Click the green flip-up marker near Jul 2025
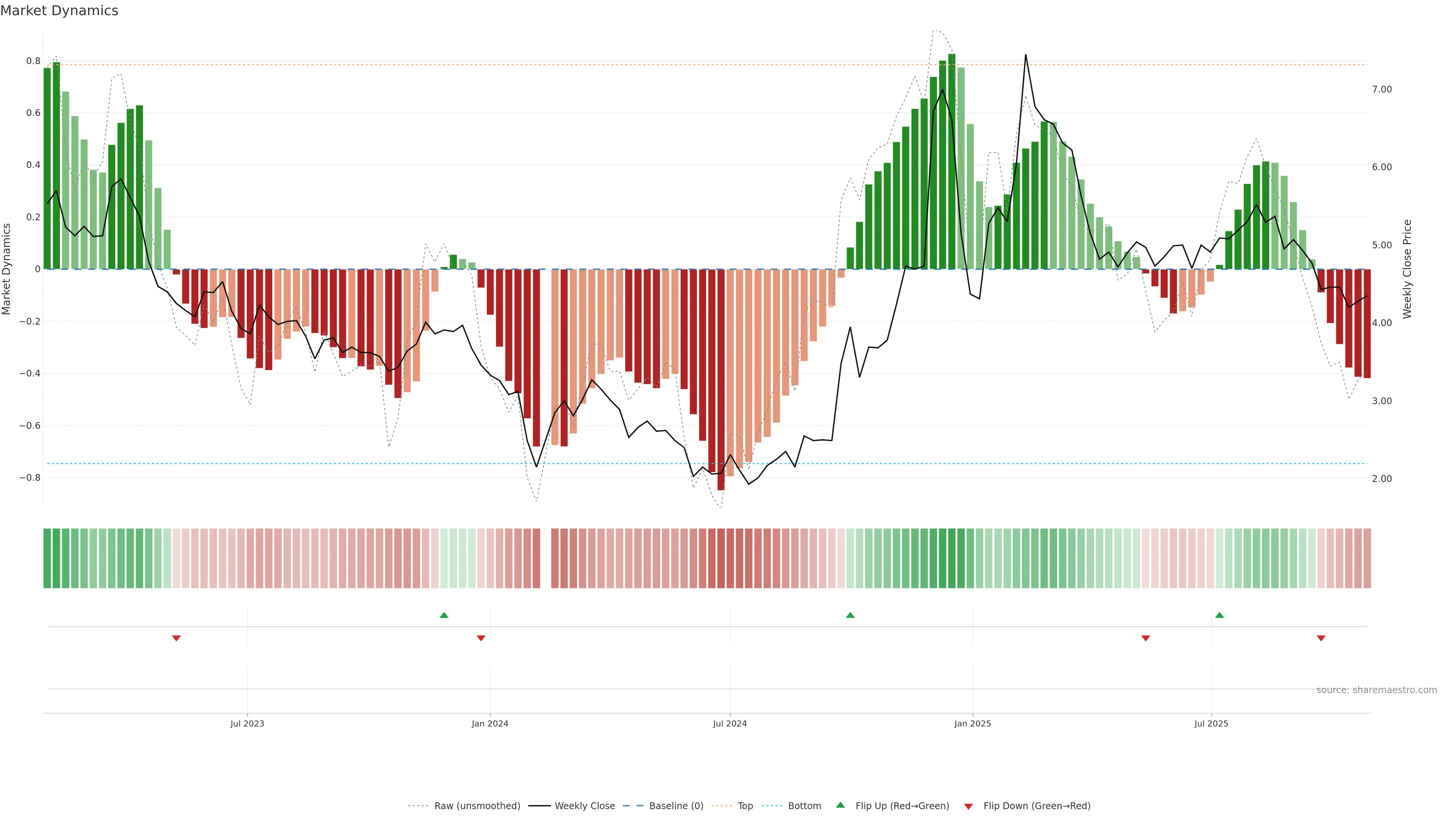 pos(1219,615)
